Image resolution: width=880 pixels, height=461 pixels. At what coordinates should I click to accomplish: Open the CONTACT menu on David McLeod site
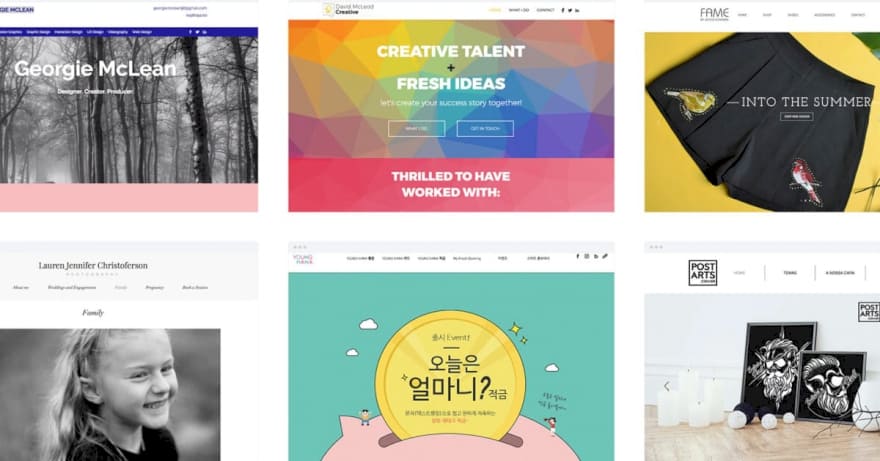click(x=545, y=10)
